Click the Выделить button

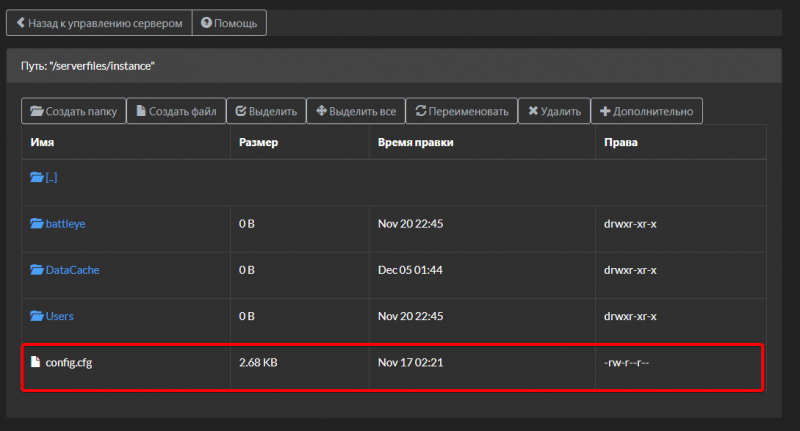pos(266,111)
